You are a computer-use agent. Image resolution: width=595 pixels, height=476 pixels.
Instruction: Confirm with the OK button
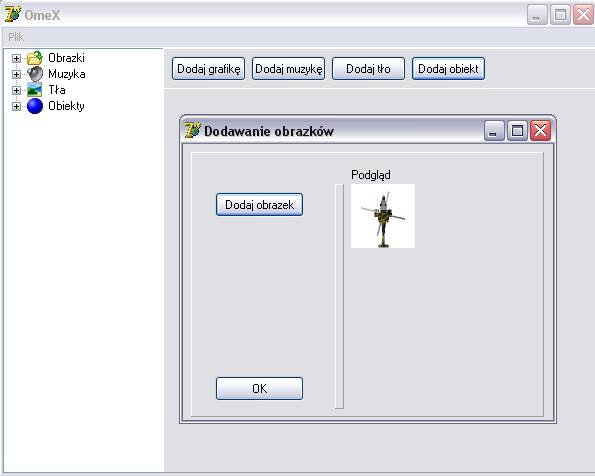point(260,388)
